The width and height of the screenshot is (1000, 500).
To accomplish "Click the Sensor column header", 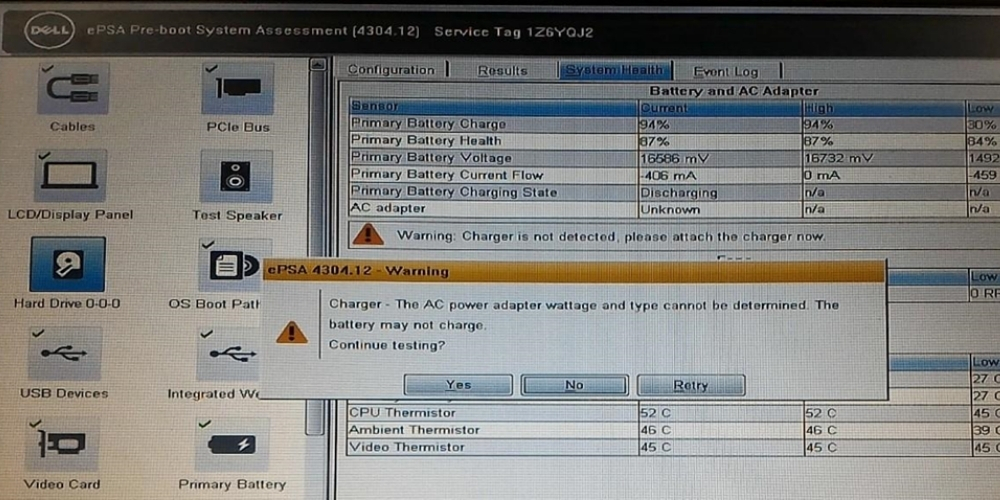I will (x=494, y=107).
